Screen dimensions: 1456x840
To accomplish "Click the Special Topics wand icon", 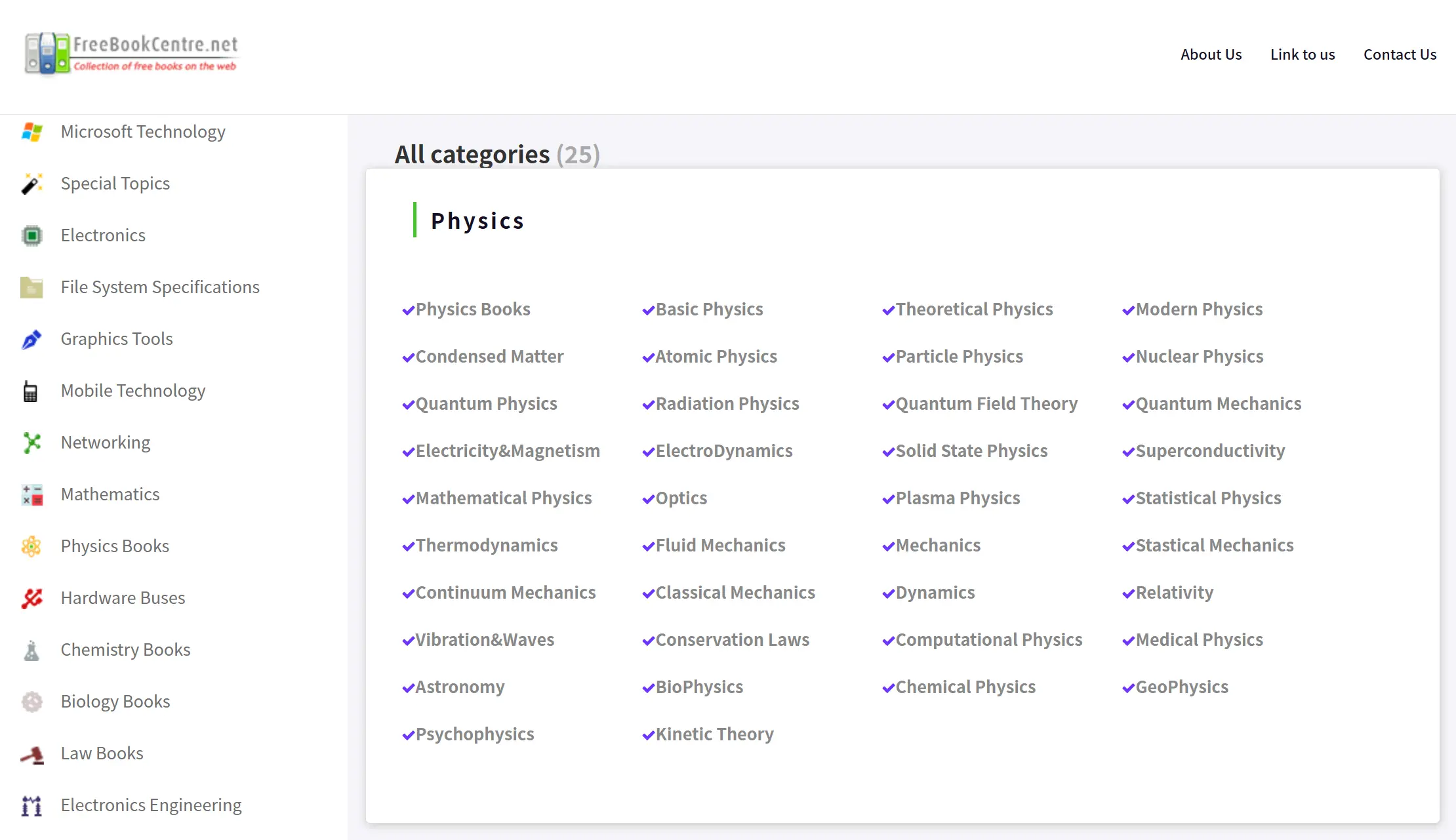I will click(31, 184).
